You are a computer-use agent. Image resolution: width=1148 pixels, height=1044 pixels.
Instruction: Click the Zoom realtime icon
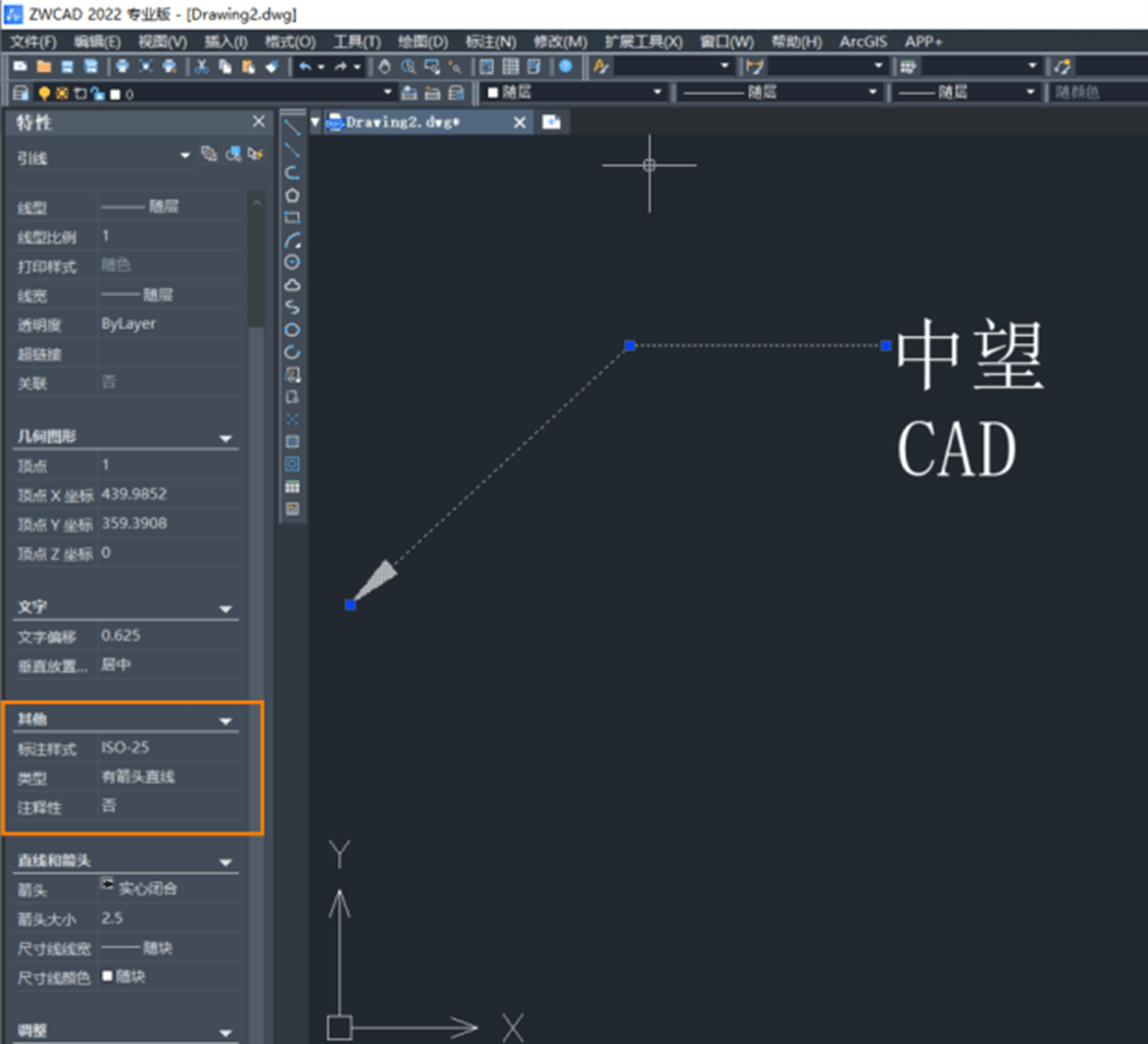(x=408, y=66)
